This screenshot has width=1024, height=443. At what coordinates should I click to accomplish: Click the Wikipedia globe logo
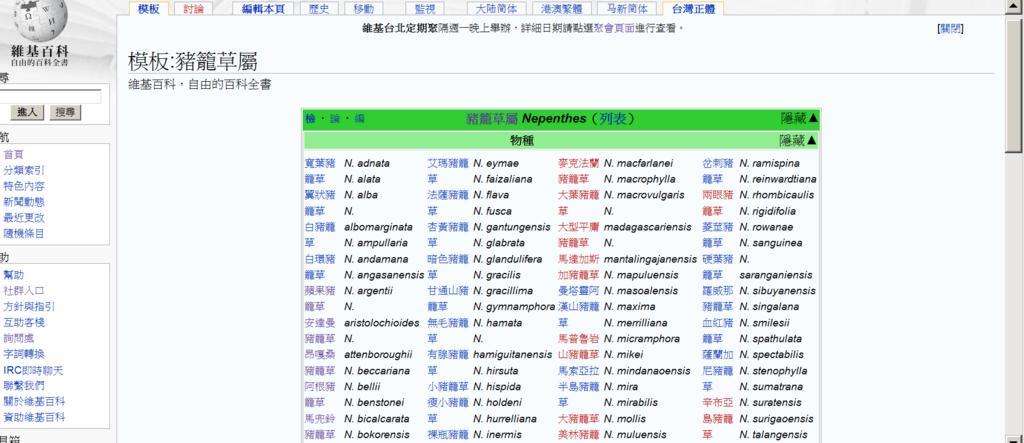pos(40,20)
